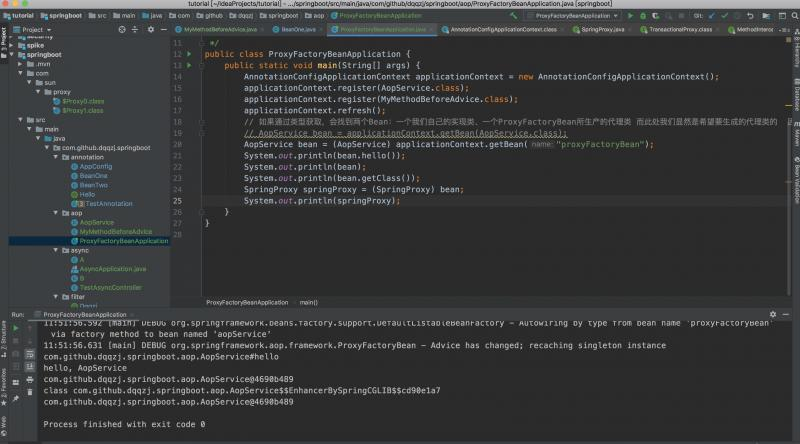This screenshot has width=800, height=444.
Task: Click line 25 println(springProxy) in editor
Action: coord(321,201)
